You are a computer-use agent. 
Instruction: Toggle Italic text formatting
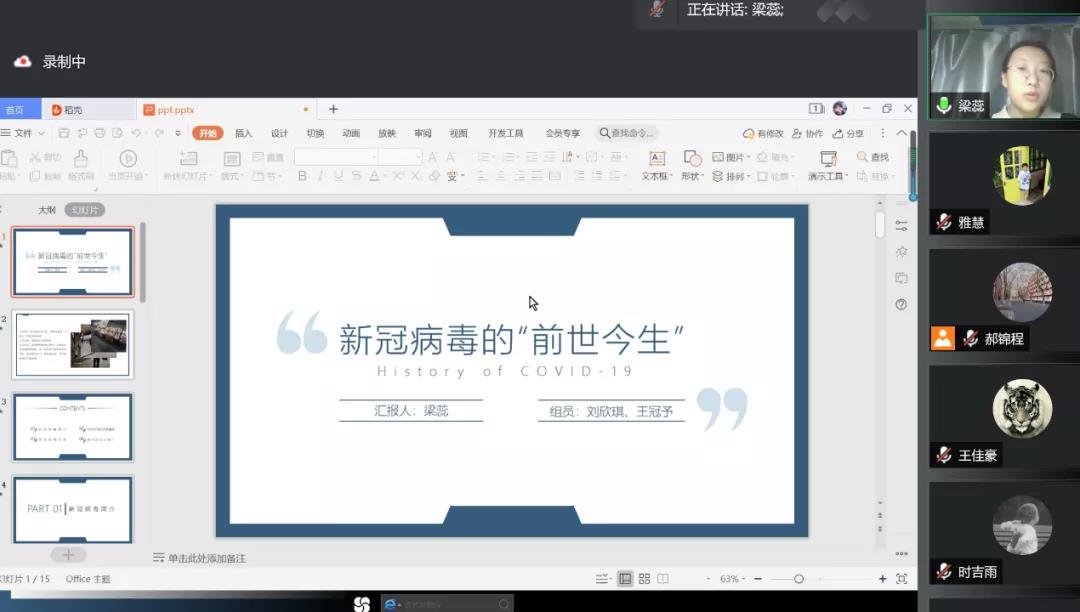click(320, 176)
